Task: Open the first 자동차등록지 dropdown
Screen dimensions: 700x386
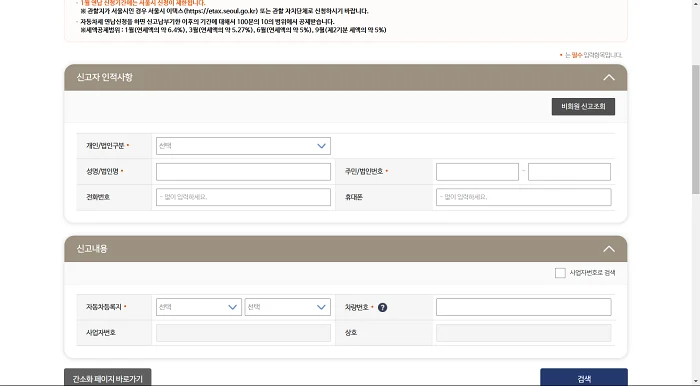Action: (x=199, y=307)
